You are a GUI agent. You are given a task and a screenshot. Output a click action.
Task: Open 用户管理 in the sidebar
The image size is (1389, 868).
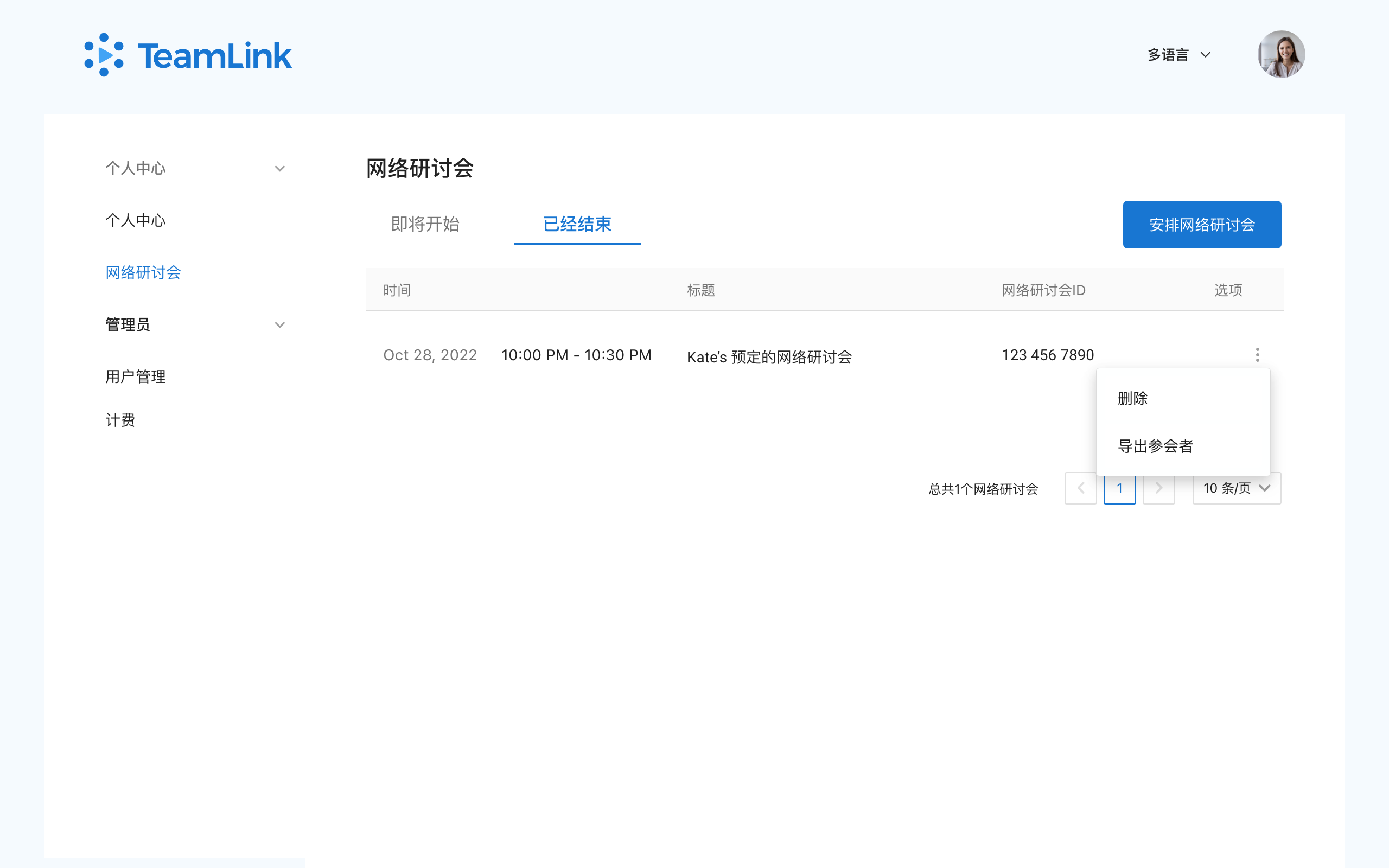click(x=136, y=376)
